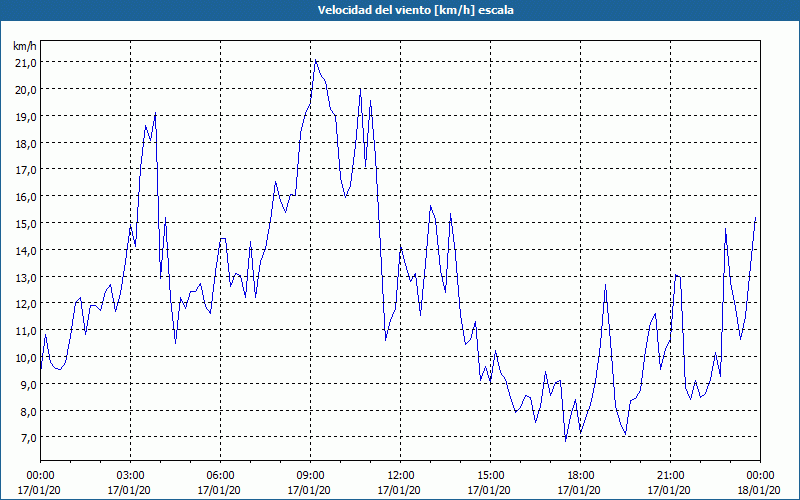Image resolution: width=800 pixels, height=500 pixels.
Task: Click the '21:00' time label
Action: tap(670, 476)
